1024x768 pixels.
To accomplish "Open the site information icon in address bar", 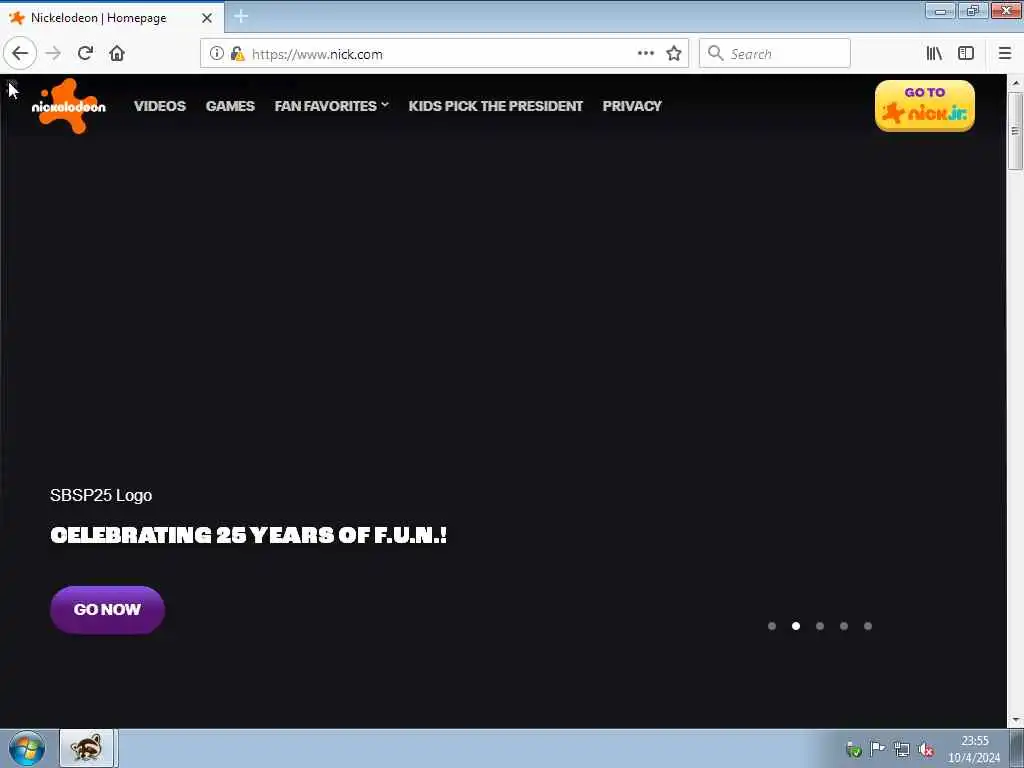I will pyautogui.click(x=217, y=54).
